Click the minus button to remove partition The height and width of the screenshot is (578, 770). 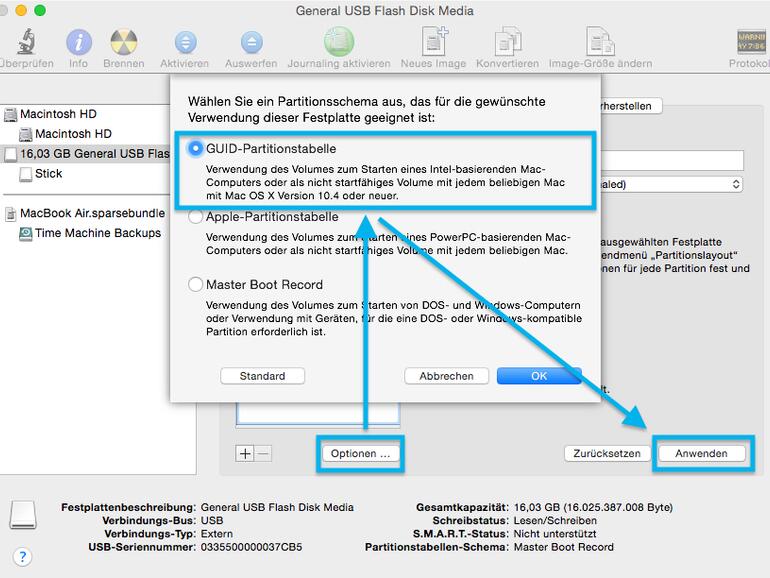pos(263,453)
